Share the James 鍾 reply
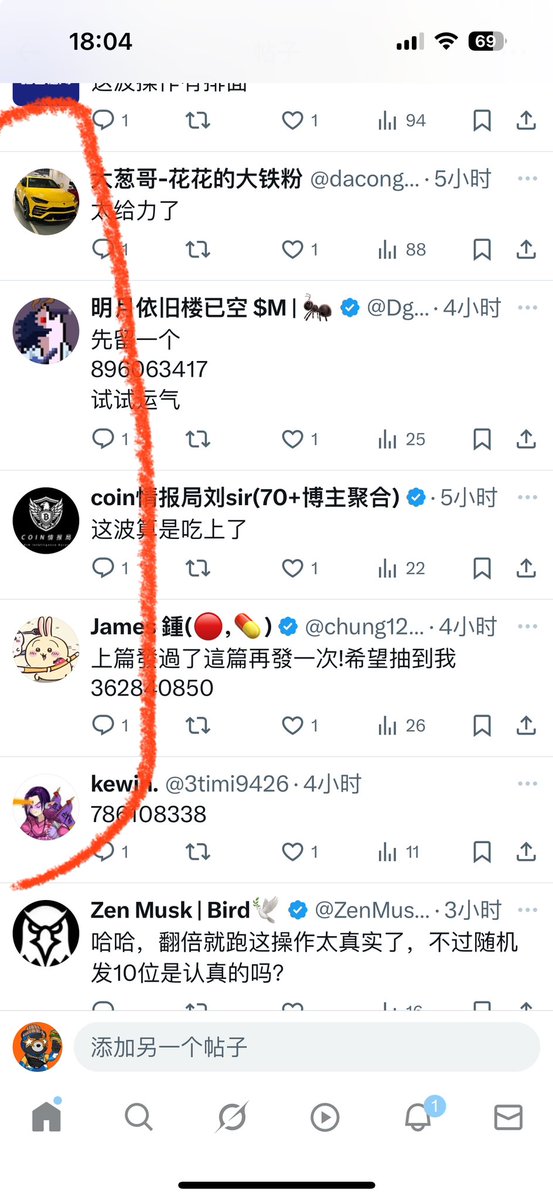The height and width of the screenshot is (1200, 553). point(526,725)
